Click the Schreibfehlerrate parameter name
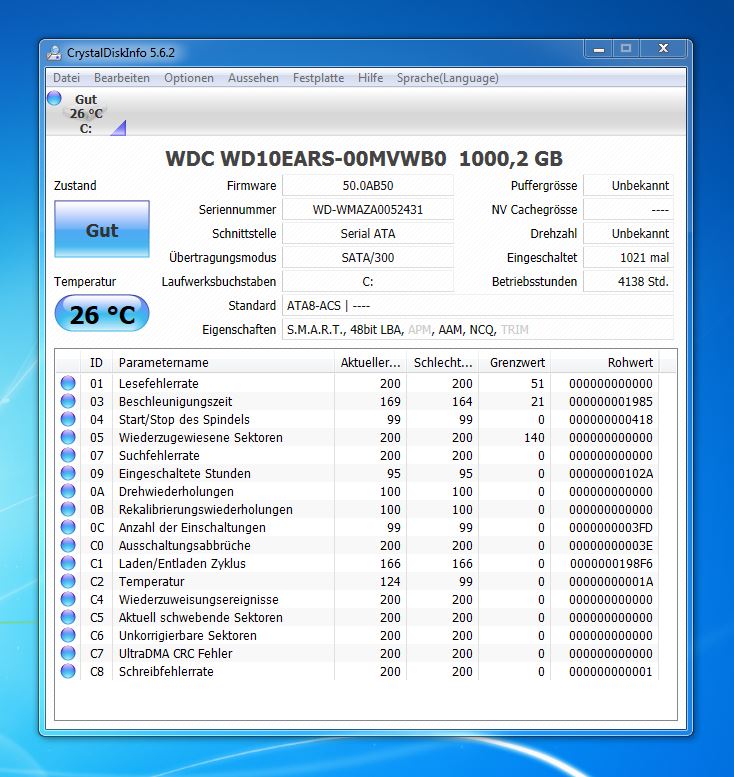Viewport: 734px width, 777px height. point(166,671)
